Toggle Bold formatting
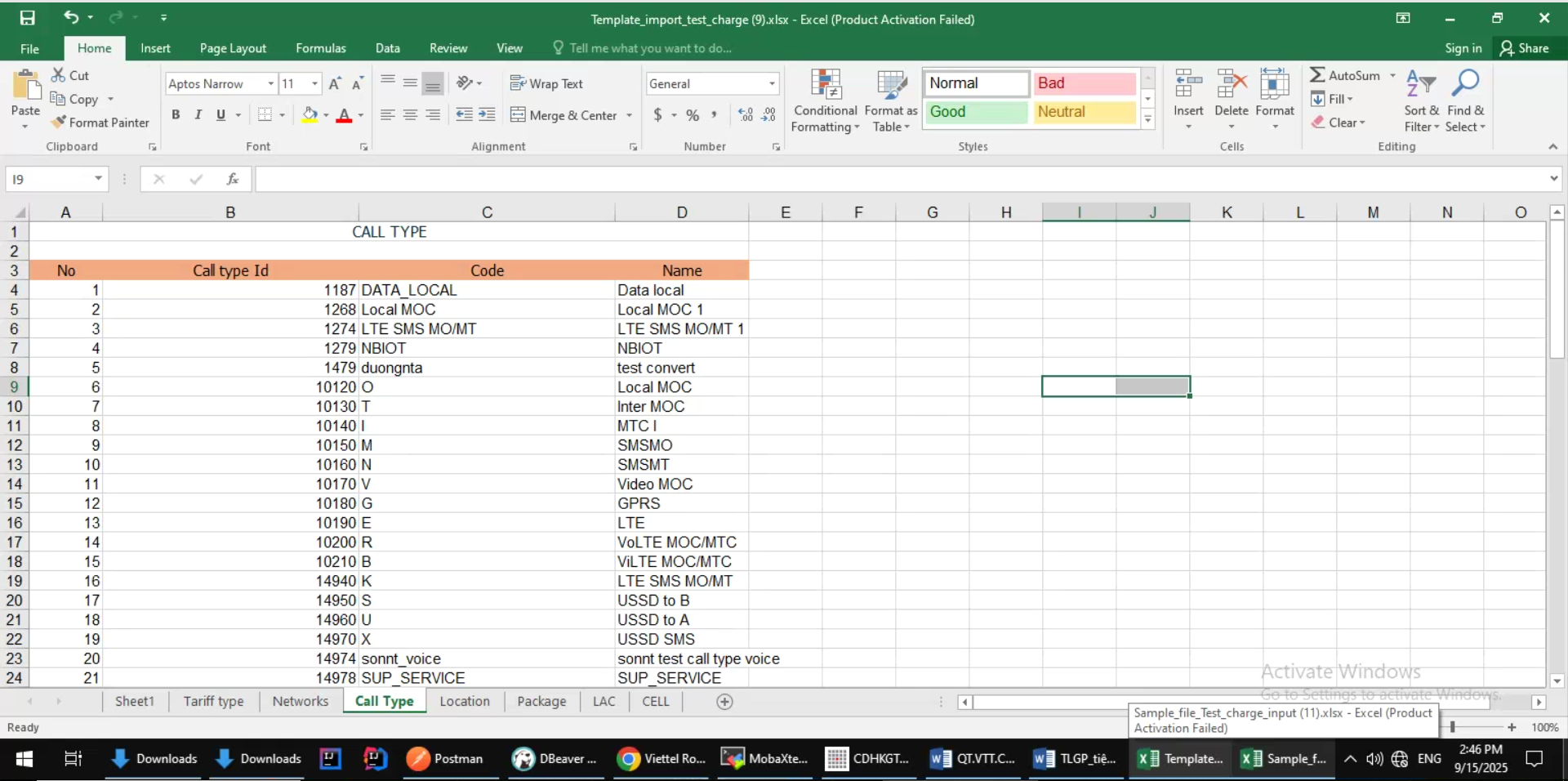This screenshot has width=1568, height=781. point(176,115)
